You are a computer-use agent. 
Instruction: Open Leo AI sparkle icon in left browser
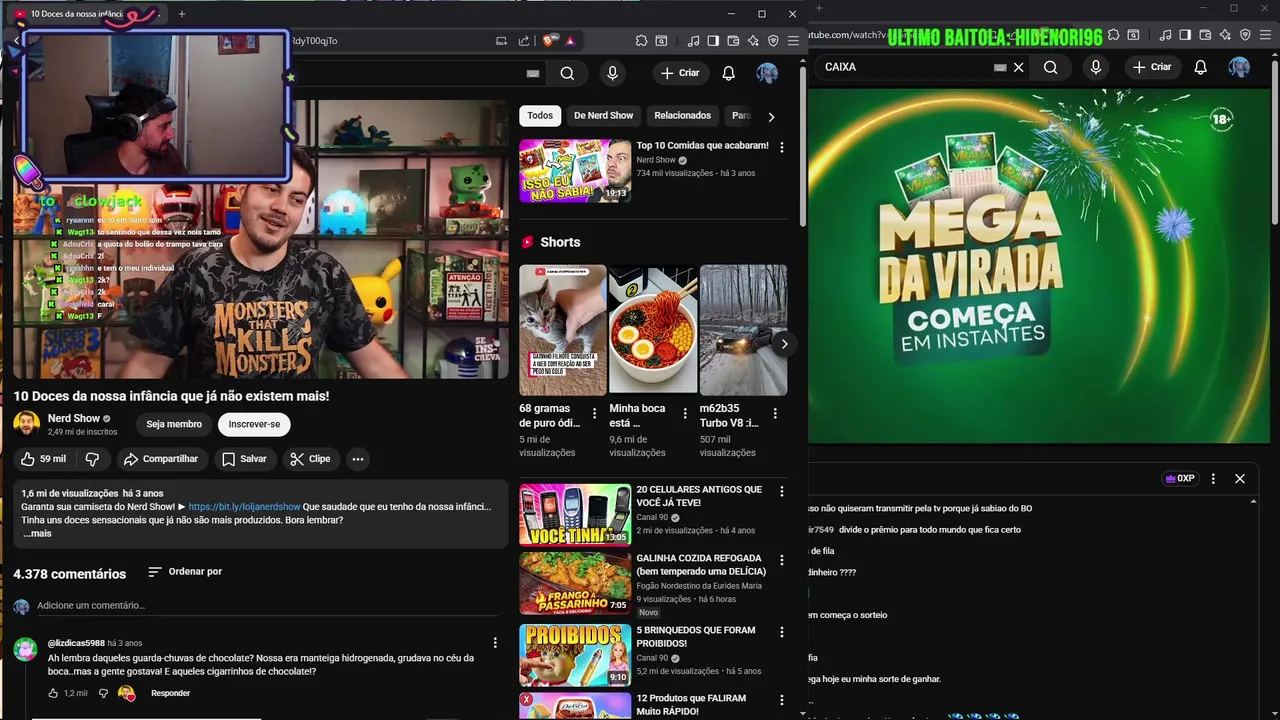753,41
